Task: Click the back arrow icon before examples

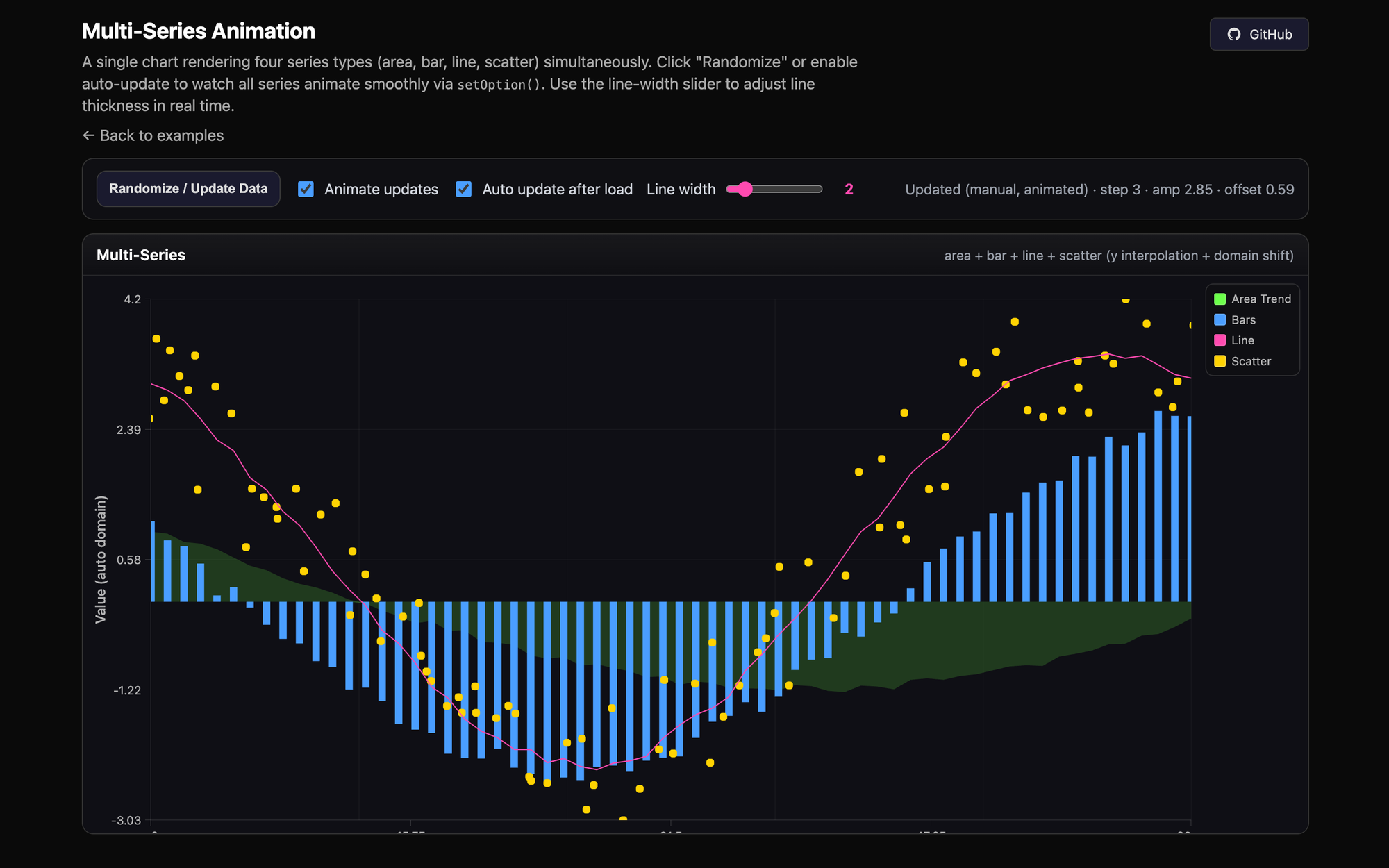Action: (x=88, y=135)
